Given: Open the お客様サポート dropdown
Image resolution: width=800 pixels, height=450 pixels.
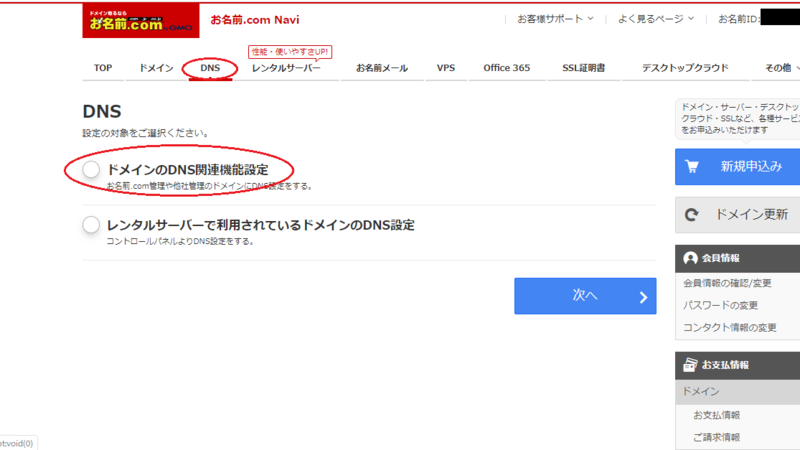Looking at the screenshot, I should (x=555, y=19).
